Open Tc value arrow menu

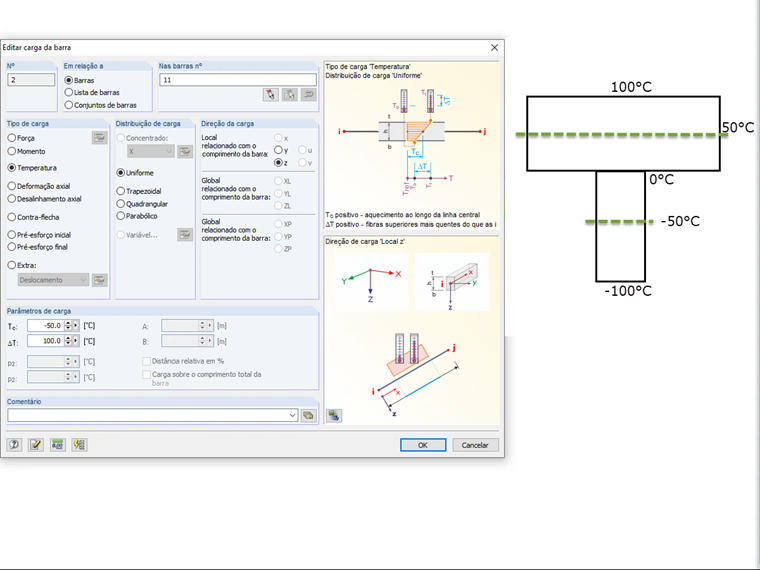pos(76,326)
